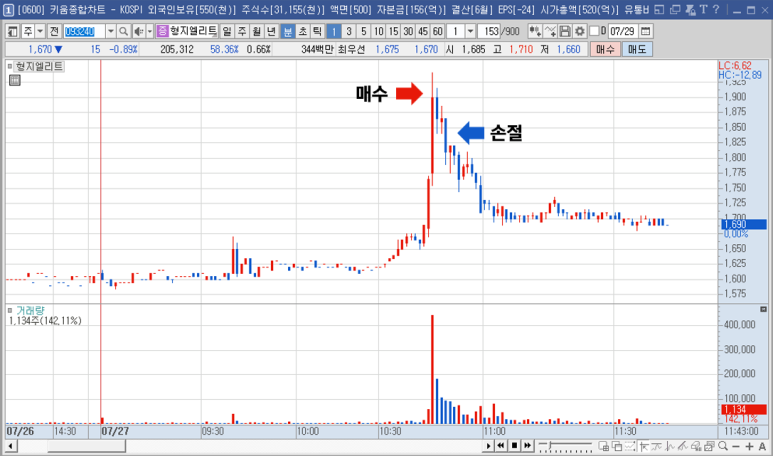Image resolution: width=773 pixels, height=456 pixels.
Task: Click the fast-forward replay button
Action: (527, 446)
